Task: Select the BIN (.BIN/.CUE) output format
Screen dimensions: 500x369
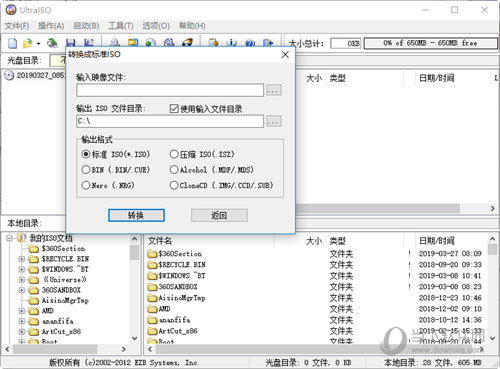Action: click(x=86, y=169)
